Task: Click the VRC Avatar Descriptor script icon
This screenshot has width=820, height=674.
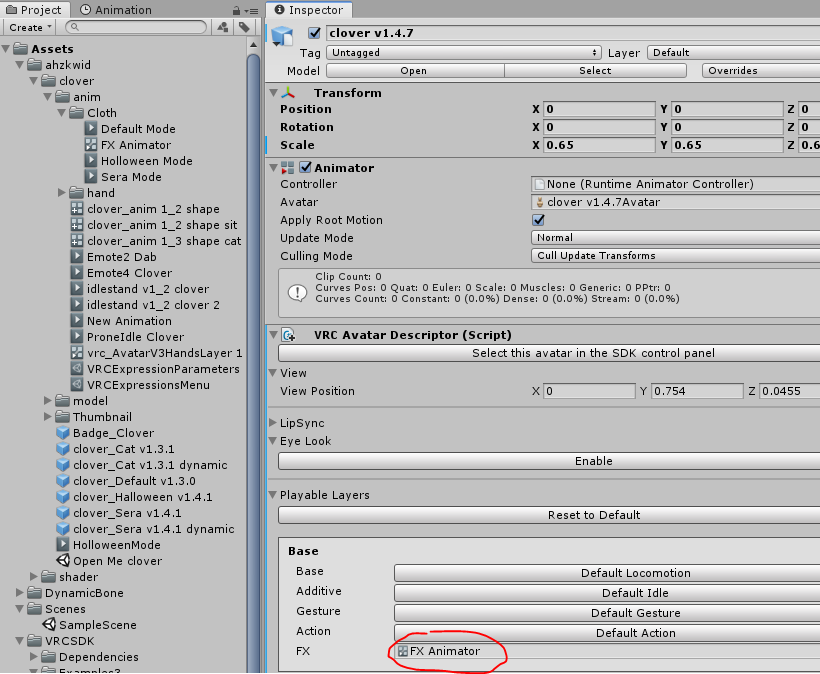Action: [x=288, y=335]
